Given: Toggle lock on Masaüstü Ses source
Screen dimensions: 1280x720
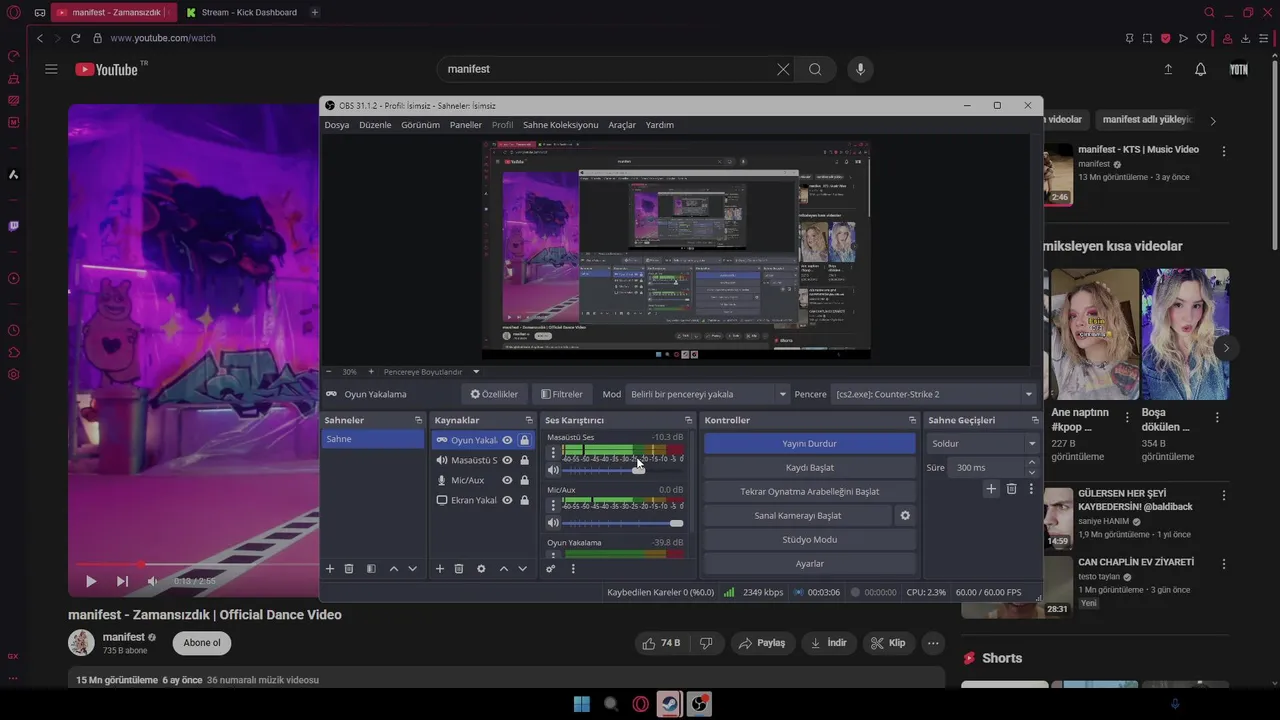Looking at the screenshot, I should click(x=524, y=460).
